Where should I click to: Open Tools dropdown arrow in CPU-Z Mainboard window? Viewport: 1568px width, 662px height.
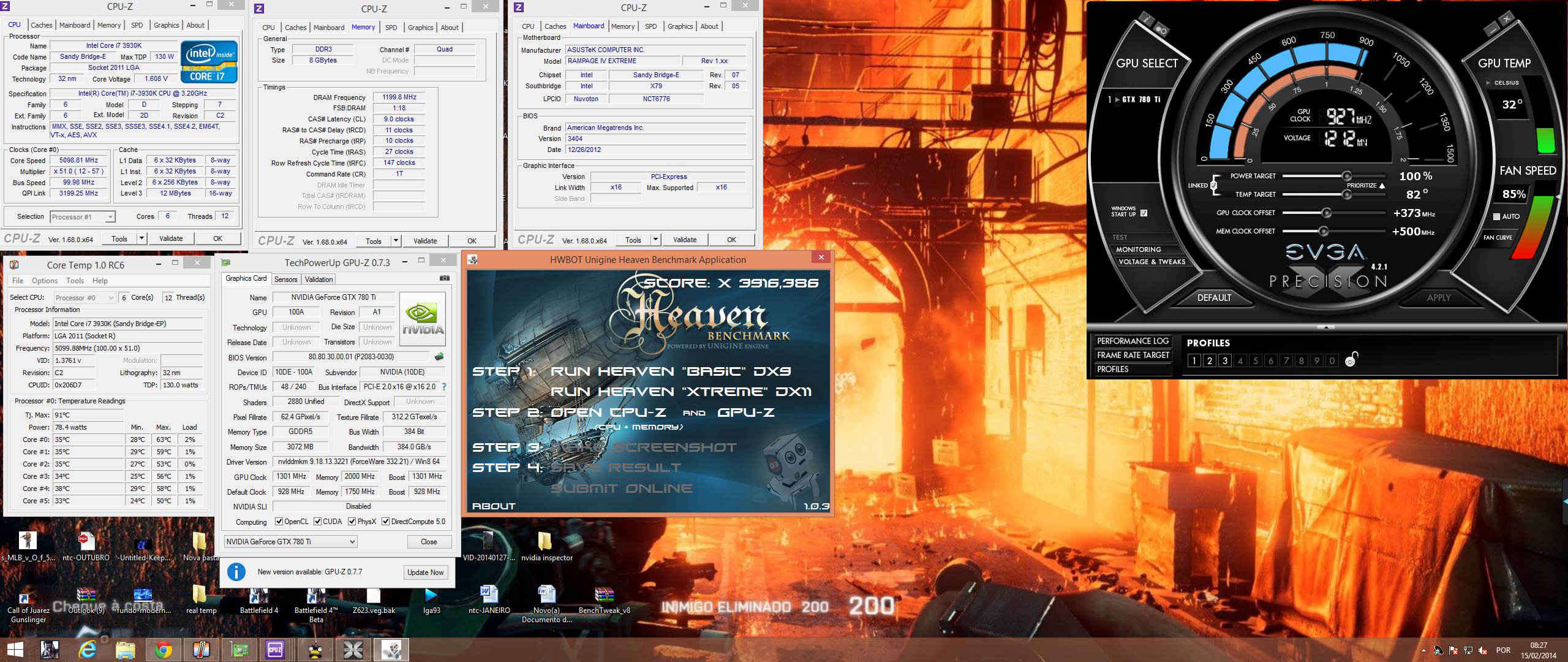655,240
